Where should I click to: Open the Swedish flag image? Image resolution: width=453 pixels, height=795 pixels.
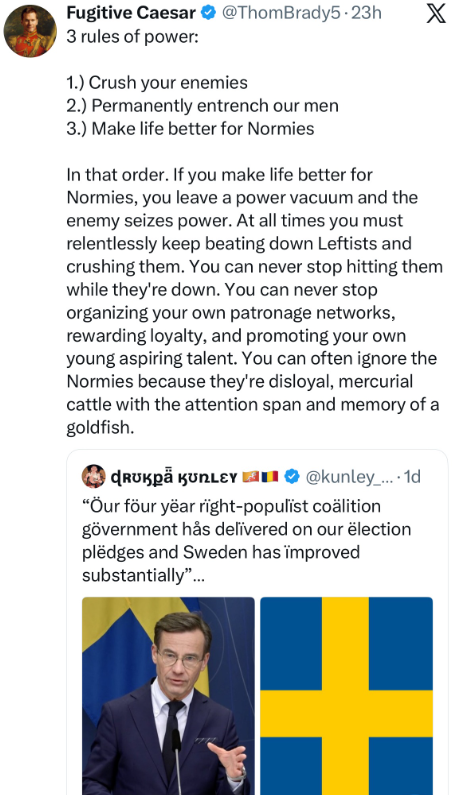346,696
